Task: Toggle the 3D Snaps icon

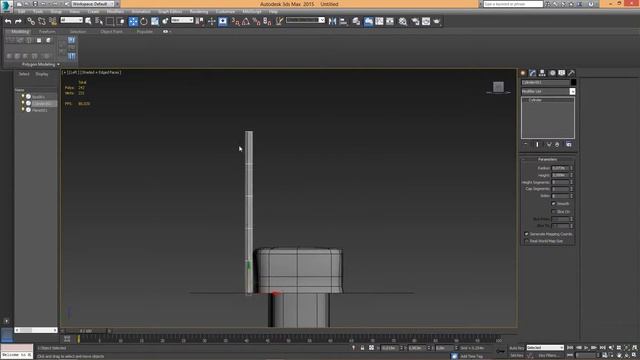Action: 235,21
